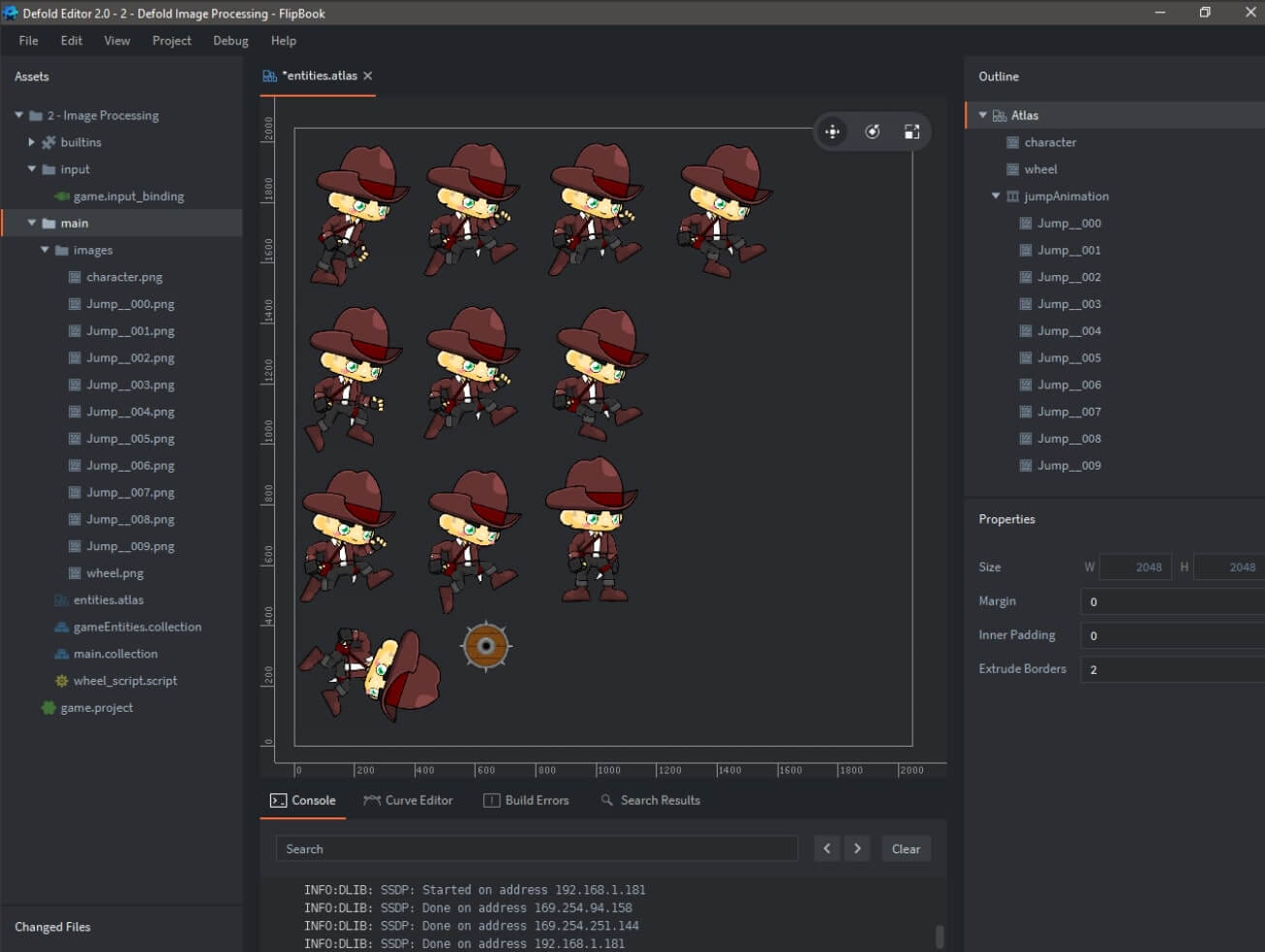Open the Edit menu
The width and height of the screenshot is (1265, 952).
coord(72,41)
